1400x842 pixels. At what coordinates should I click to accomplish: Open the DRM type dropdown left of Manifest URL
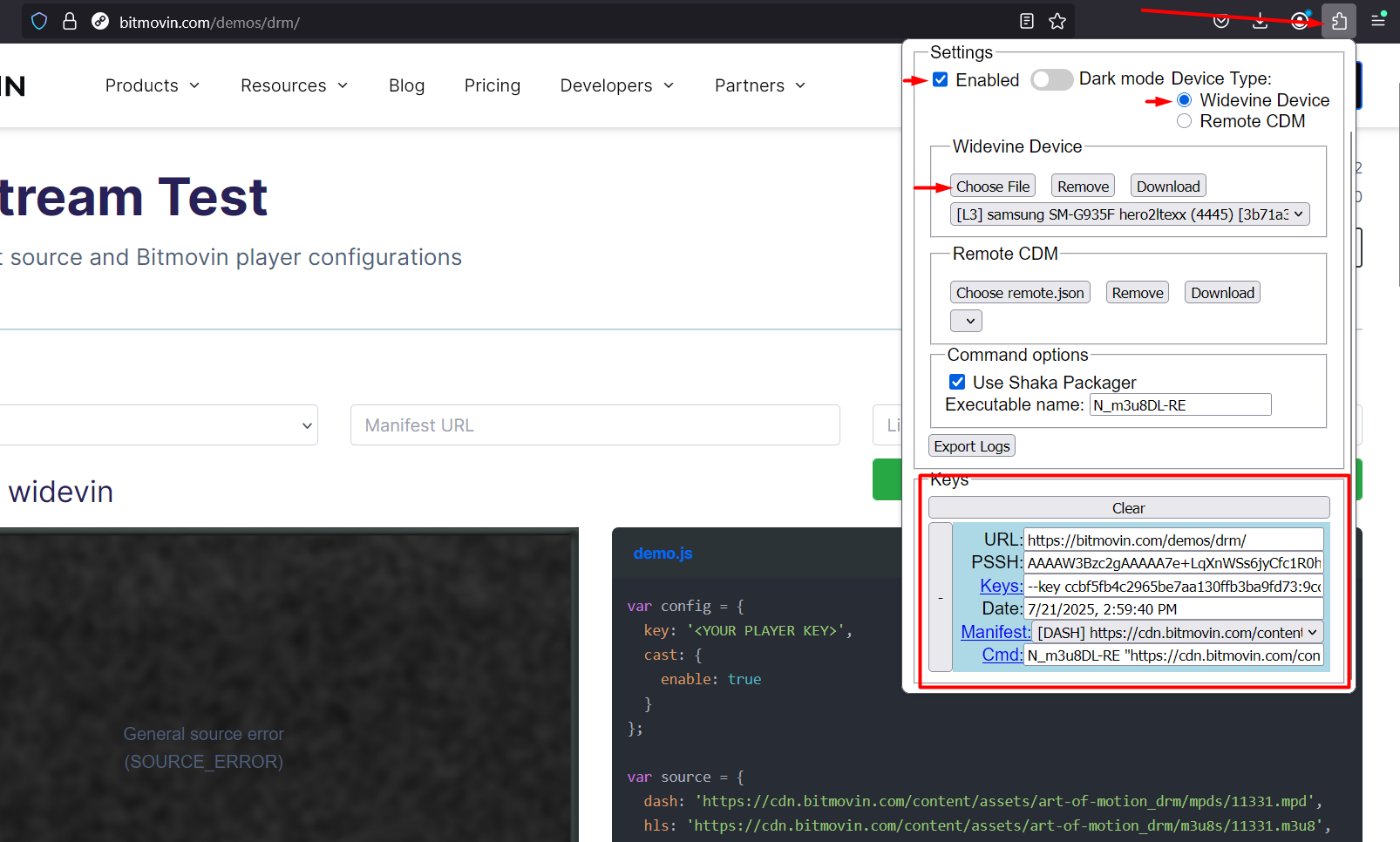(x=159, y=425)
